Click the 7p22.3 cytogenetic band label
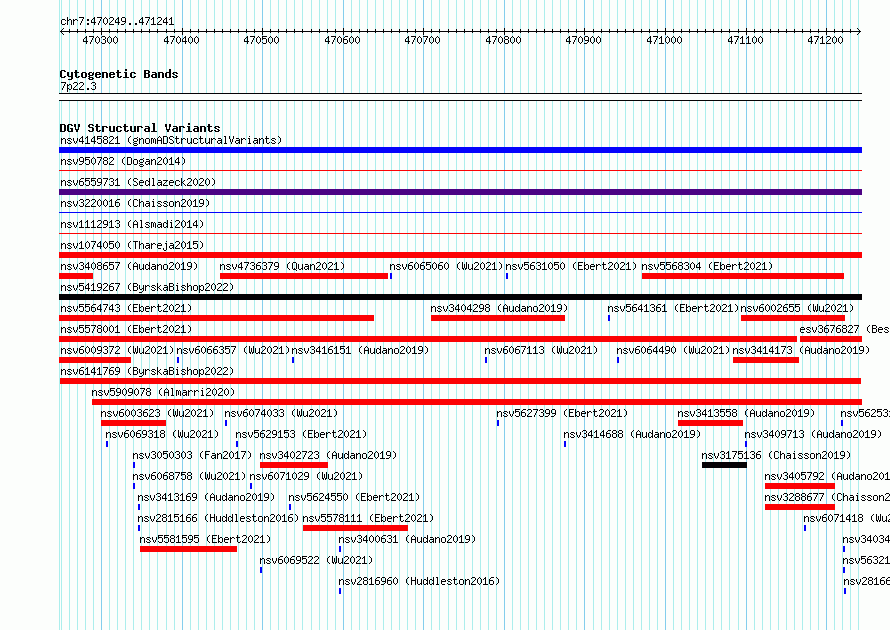890x630 pixels. 78,86
